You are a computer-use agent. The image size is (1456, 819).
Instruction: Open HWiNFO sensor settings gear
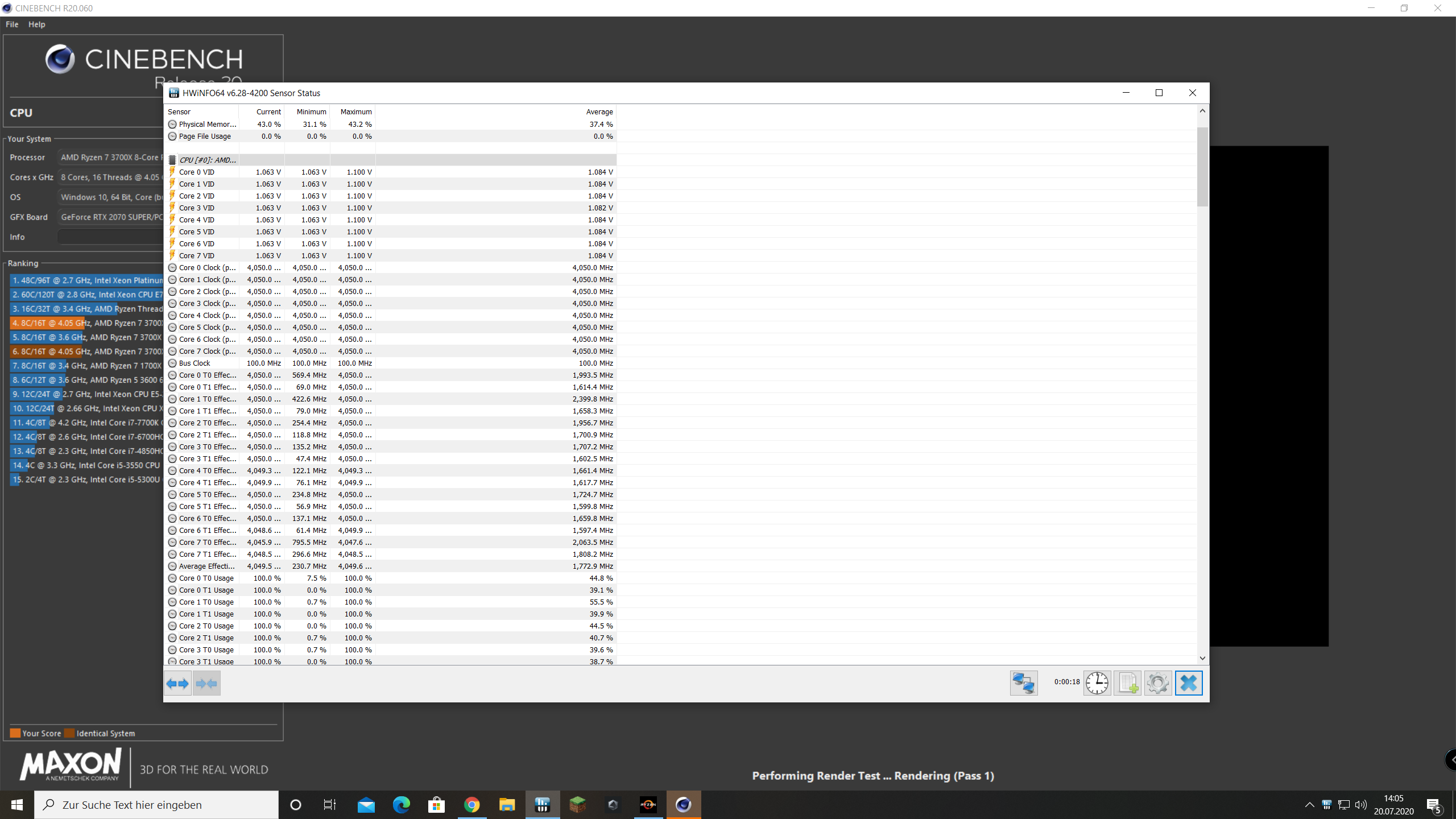click(x=1157, y=683)
